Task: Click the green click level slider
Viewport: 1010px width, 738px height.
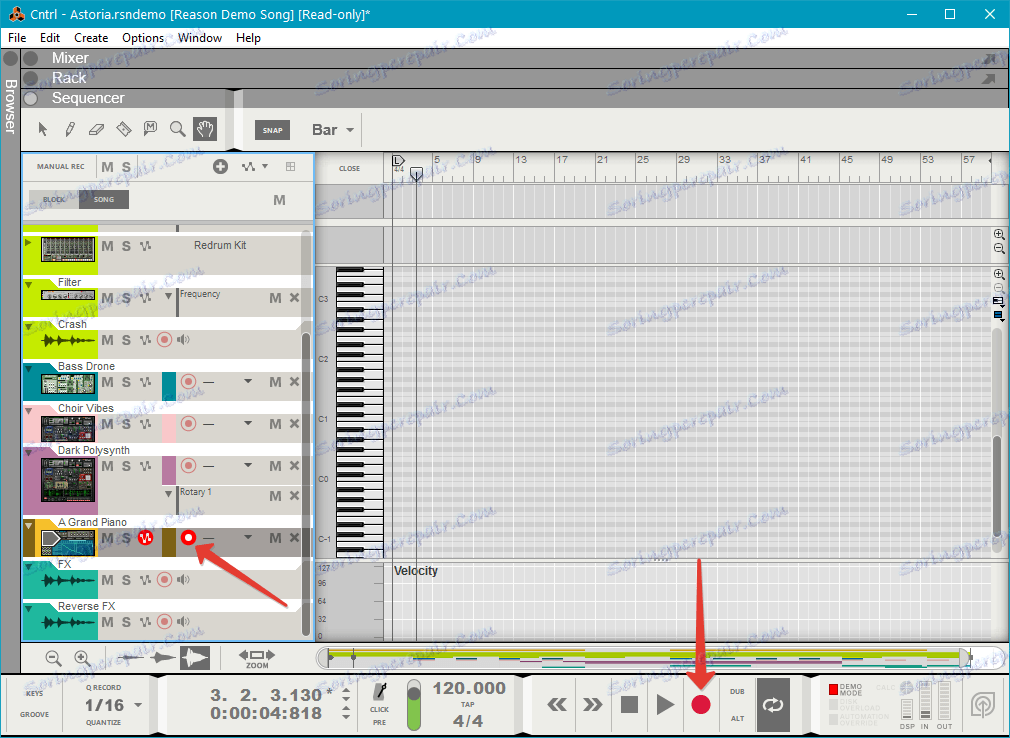Action: [x=414, y=705]
